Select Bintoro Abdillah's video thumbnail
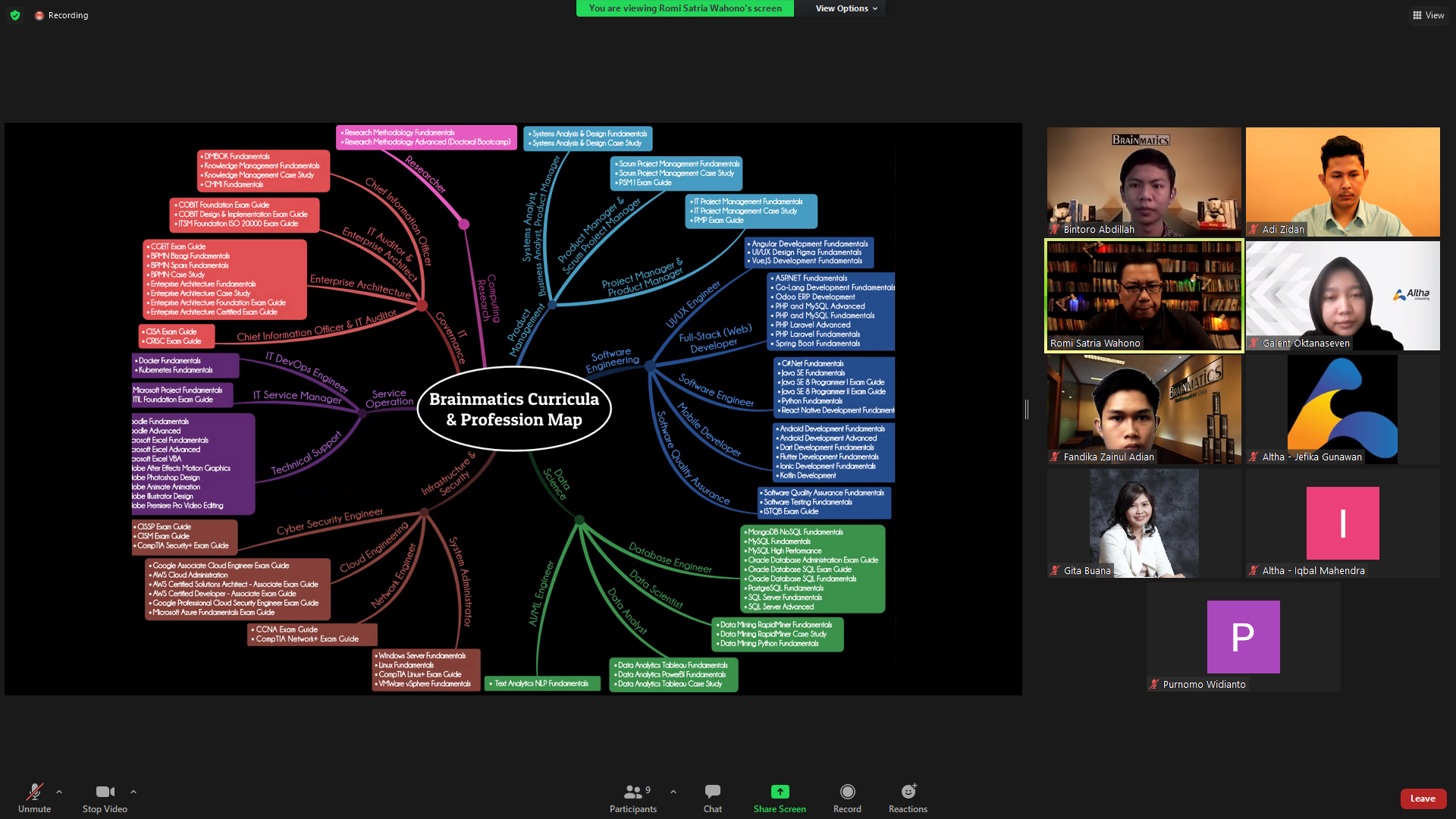The width and height of the screenshot is (1456, 819). pyautogui.click(x=1144, y=182)
